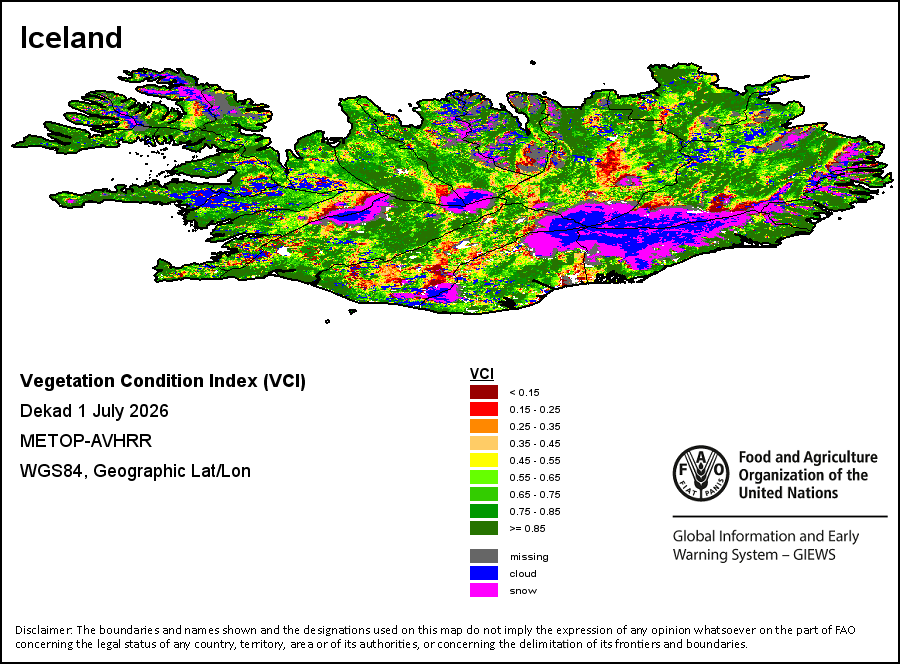This screenshot has width=900, height=664.
Task: Click the 'METOP-AVHRR' sensor label
Action: [86, 441]
